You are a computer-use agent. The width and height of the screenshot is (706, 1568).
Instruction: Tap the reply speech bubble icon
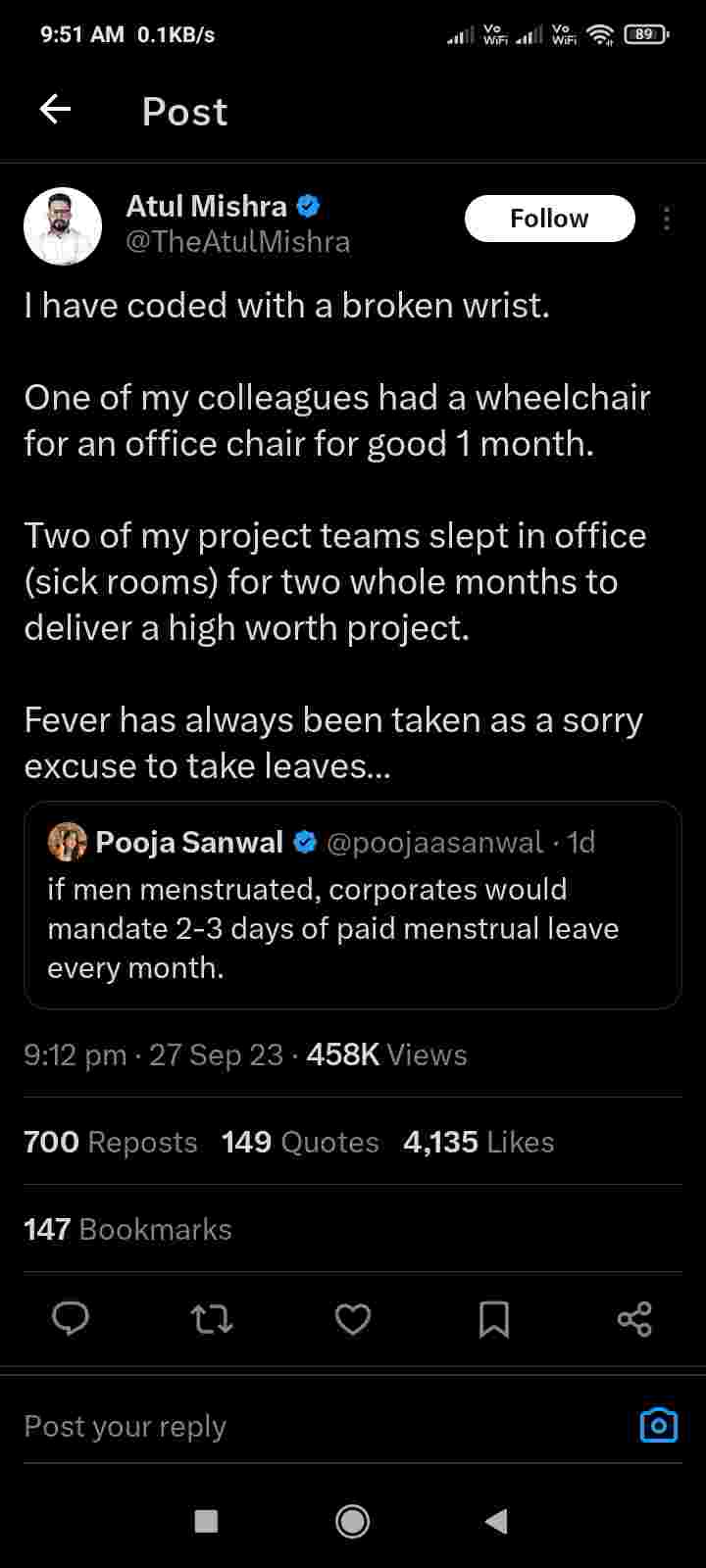[71, 1319]
